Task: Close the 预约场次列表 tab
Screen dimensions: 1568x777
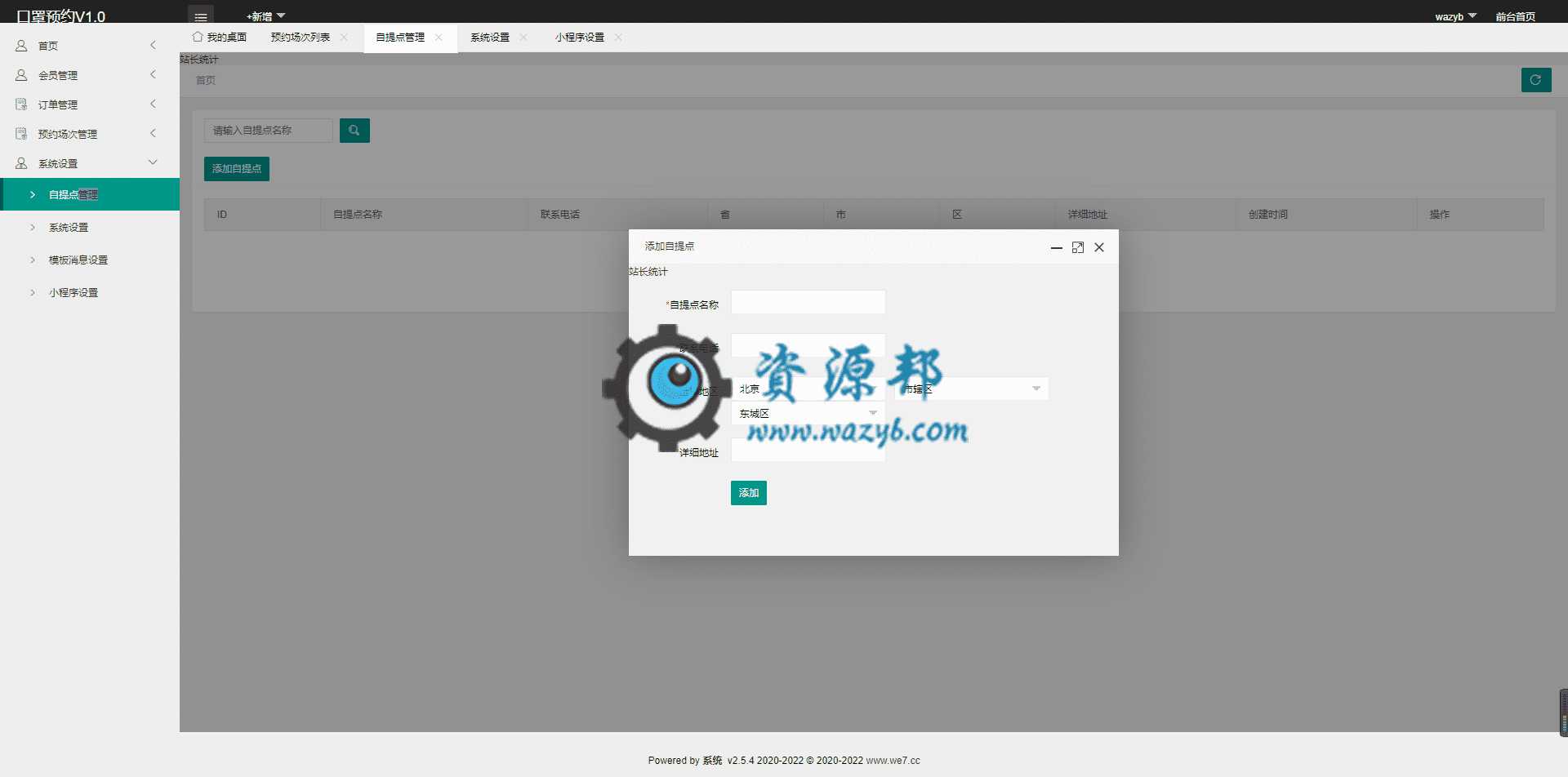Action: point(344,38)
